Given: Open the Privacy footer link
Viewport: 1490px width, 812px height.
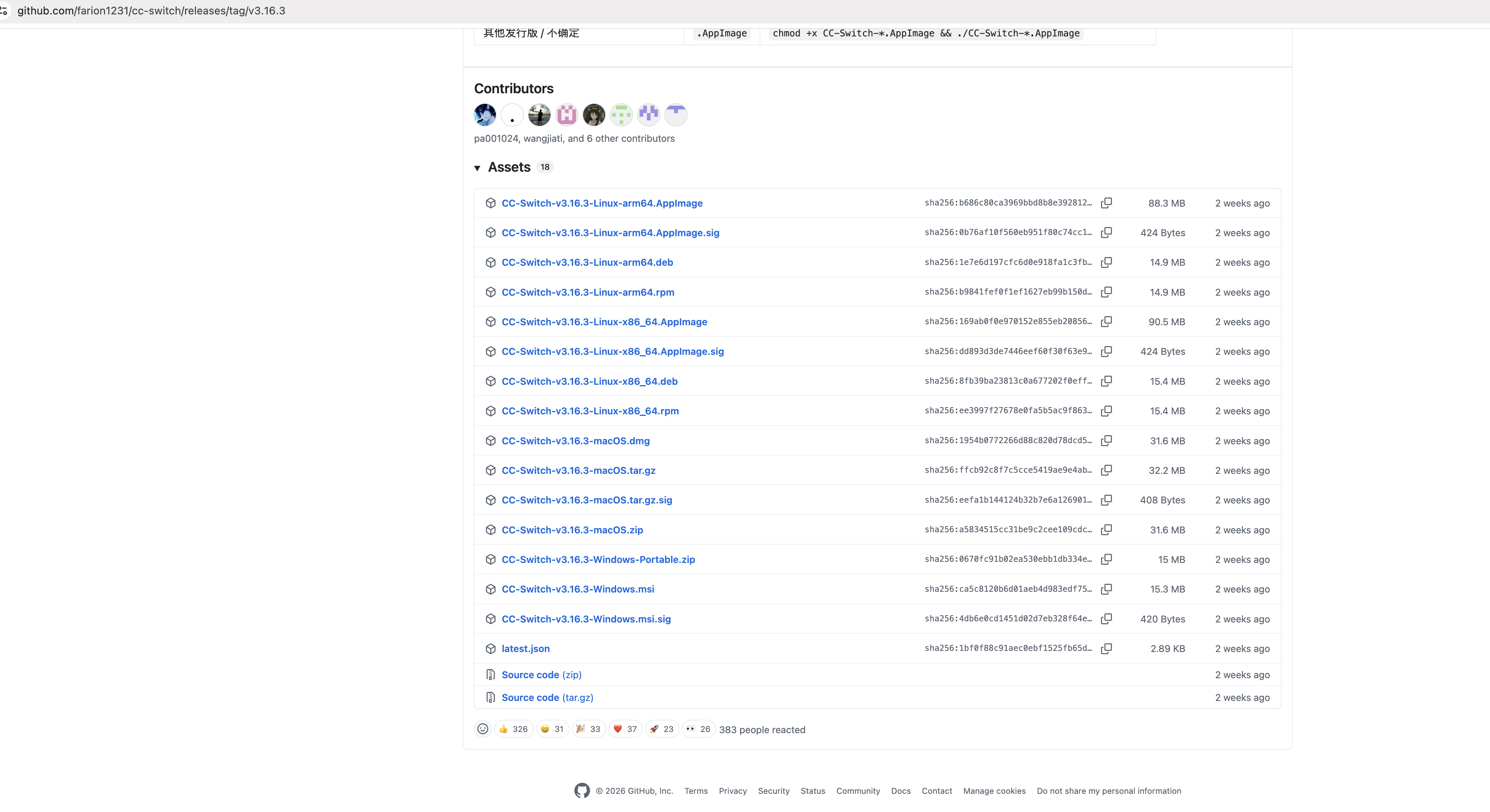Looking at the screenshot, I should point(732,791).
